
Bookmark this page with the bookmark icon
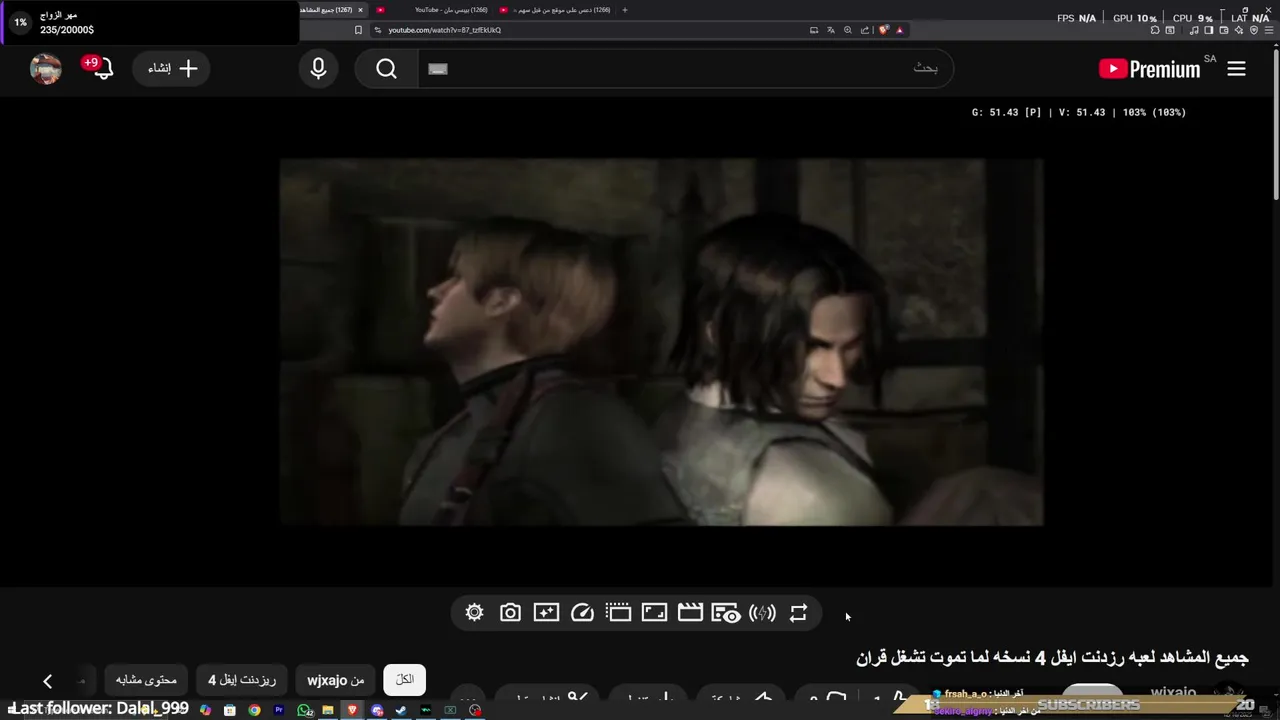click(x=358, y=30)
